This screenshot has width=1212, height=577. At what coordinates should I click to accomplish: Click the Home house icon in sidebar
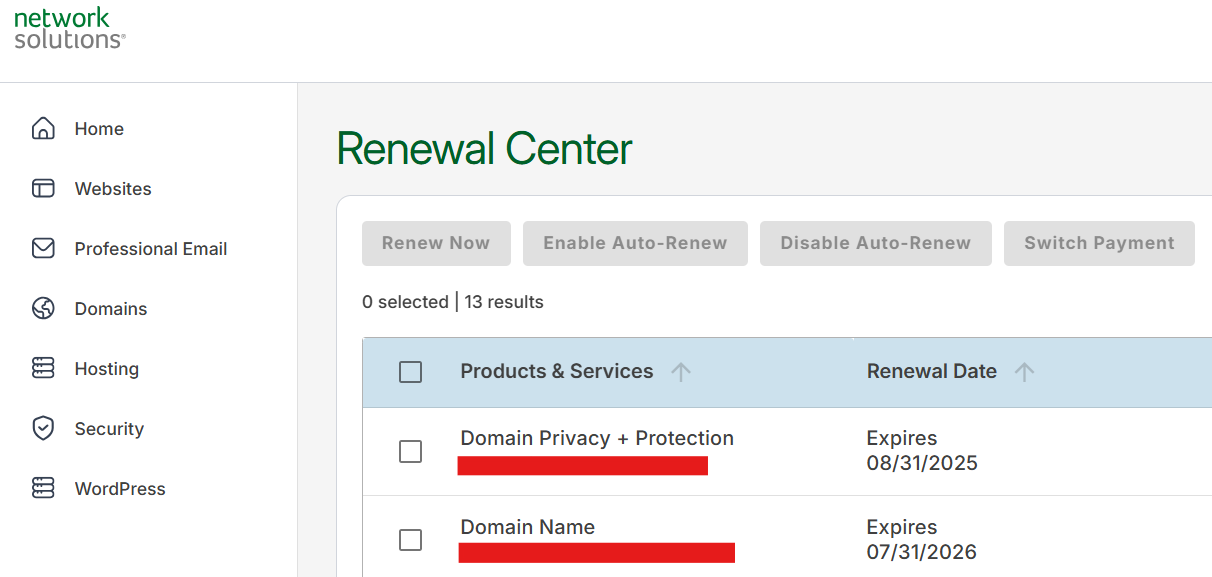pyautogui.click(x=43, y=129)
